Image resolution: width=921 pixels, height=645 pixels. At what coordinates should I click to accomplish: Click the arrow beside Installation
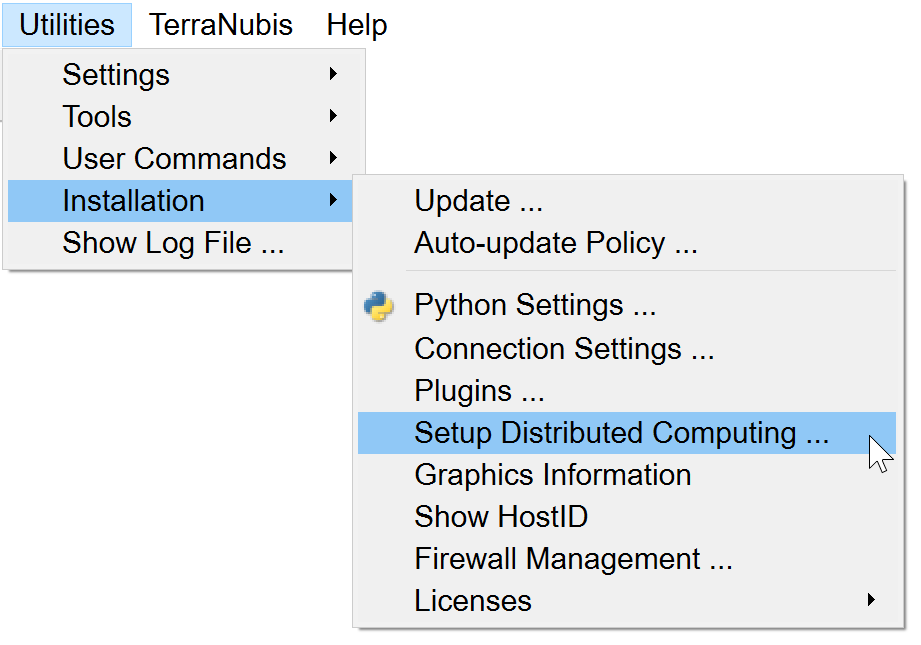(333, 201)
